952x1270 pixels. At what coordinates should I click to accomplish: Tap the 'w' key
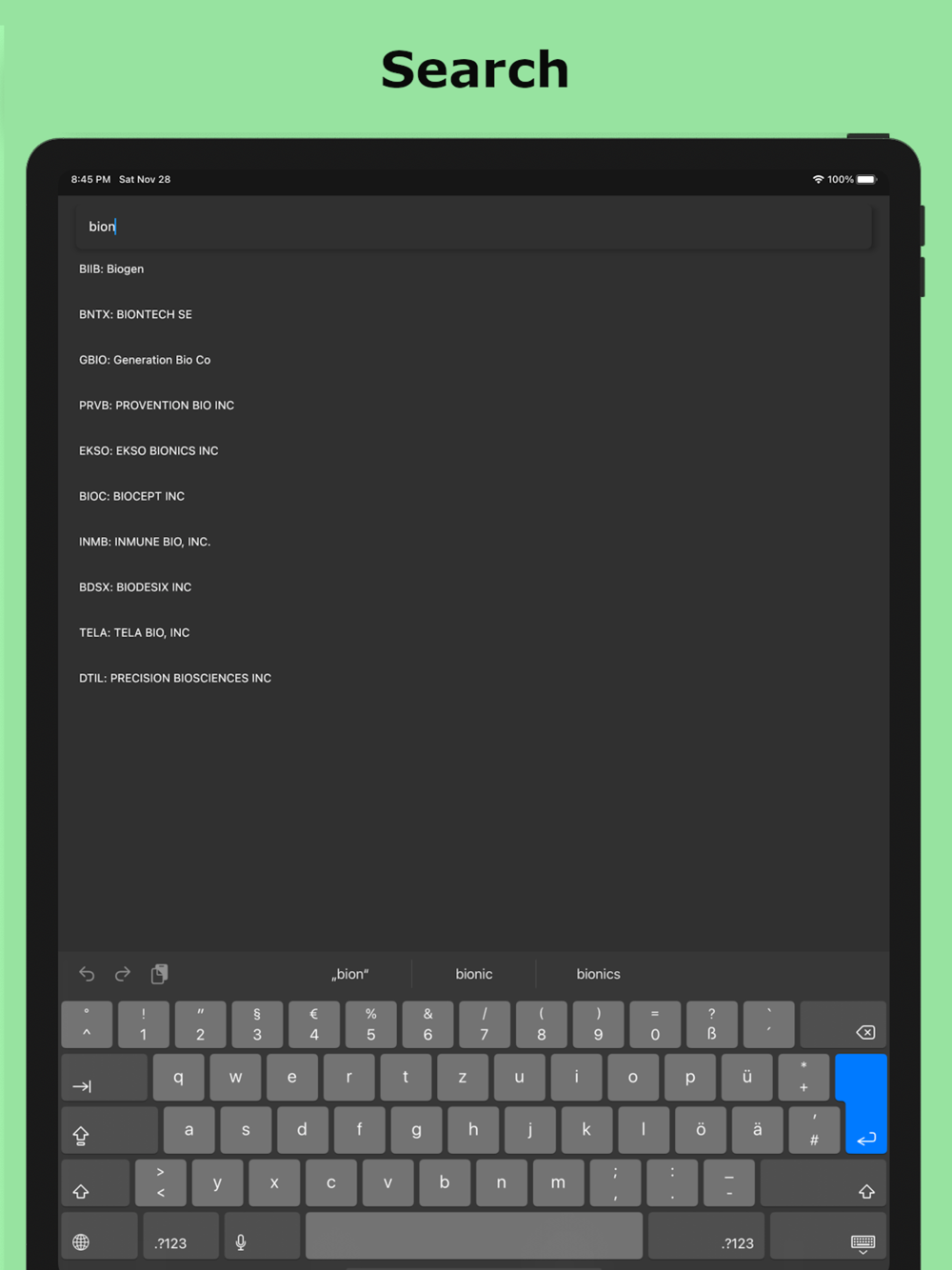tap(235, 1077)
